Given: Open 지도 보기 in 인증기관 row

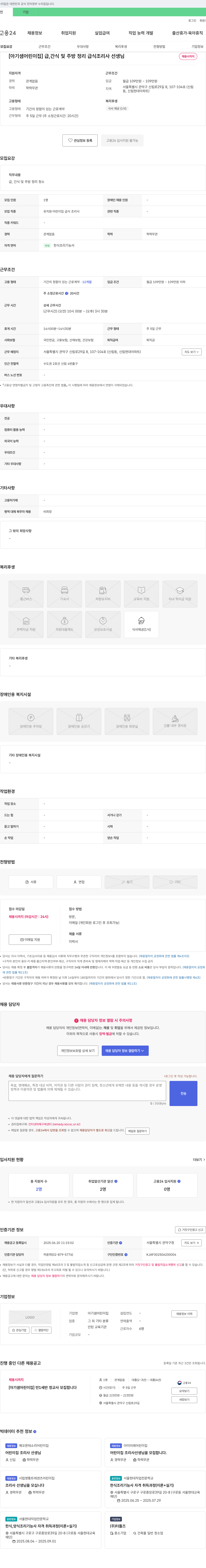Looking at the screenshot, I should (x=191, y=1243).
